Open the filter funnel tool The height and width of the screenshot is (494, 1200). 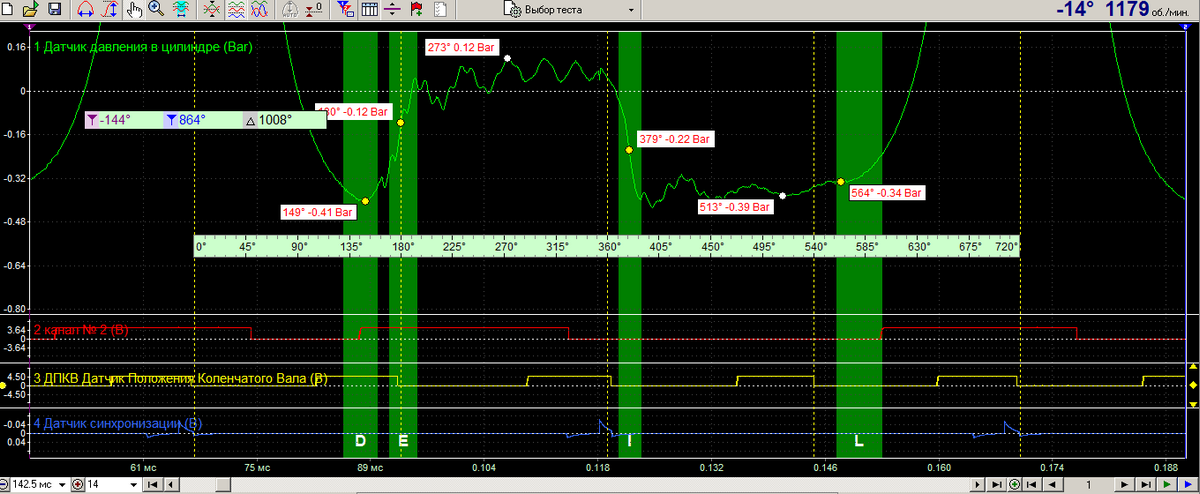point(345,10)
